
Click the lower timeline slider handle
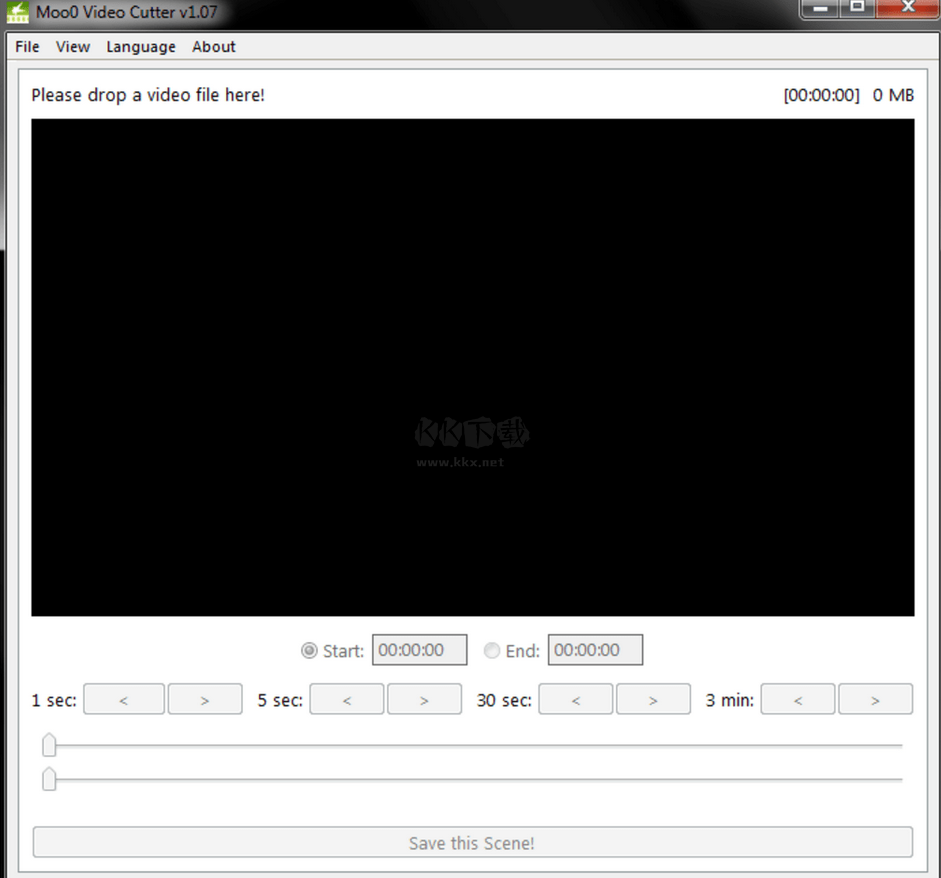coord(49,779)
